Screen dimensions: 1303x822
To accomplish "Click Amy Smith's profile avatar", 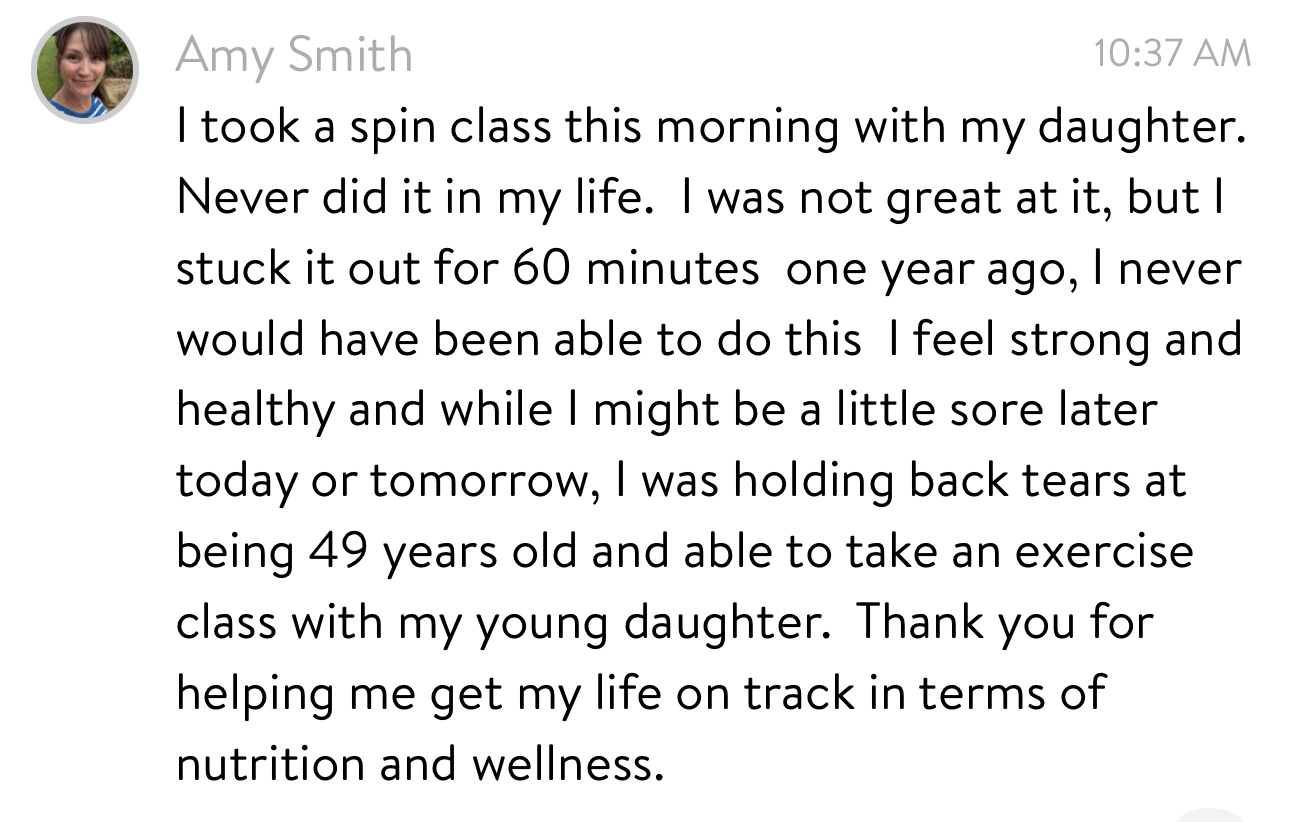I will click(x=85, y=72).
